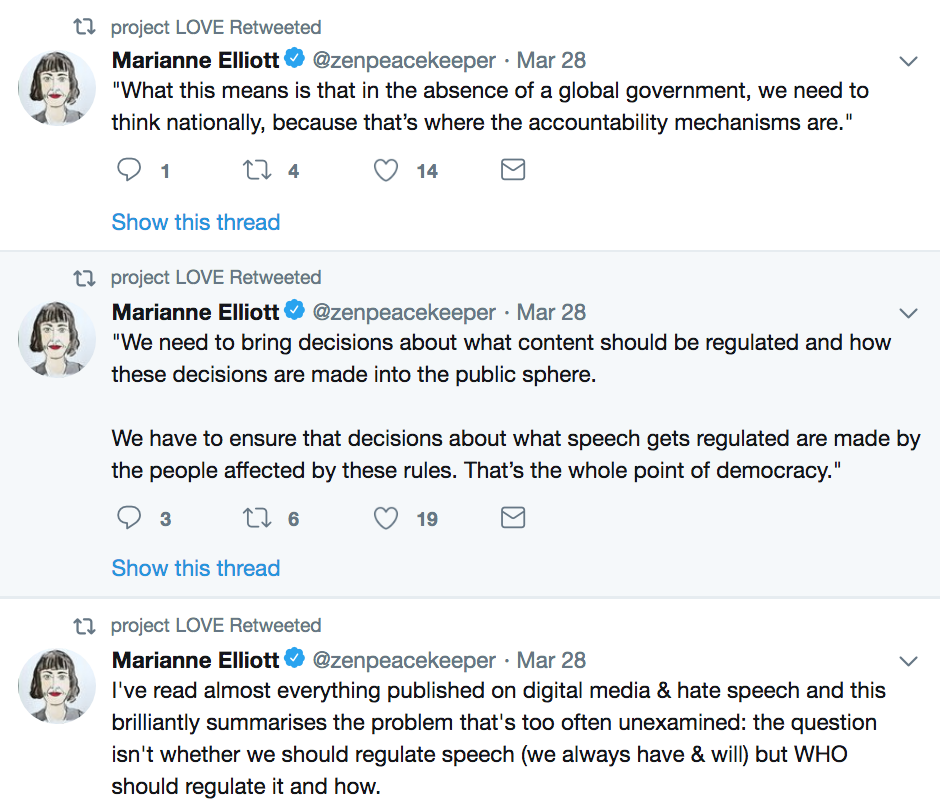Viewport: 940px width, 812px height.
Task: Click the Marianne Elliott avatar on third tweet
Action: pyautogui.click(x=57, y=687)
